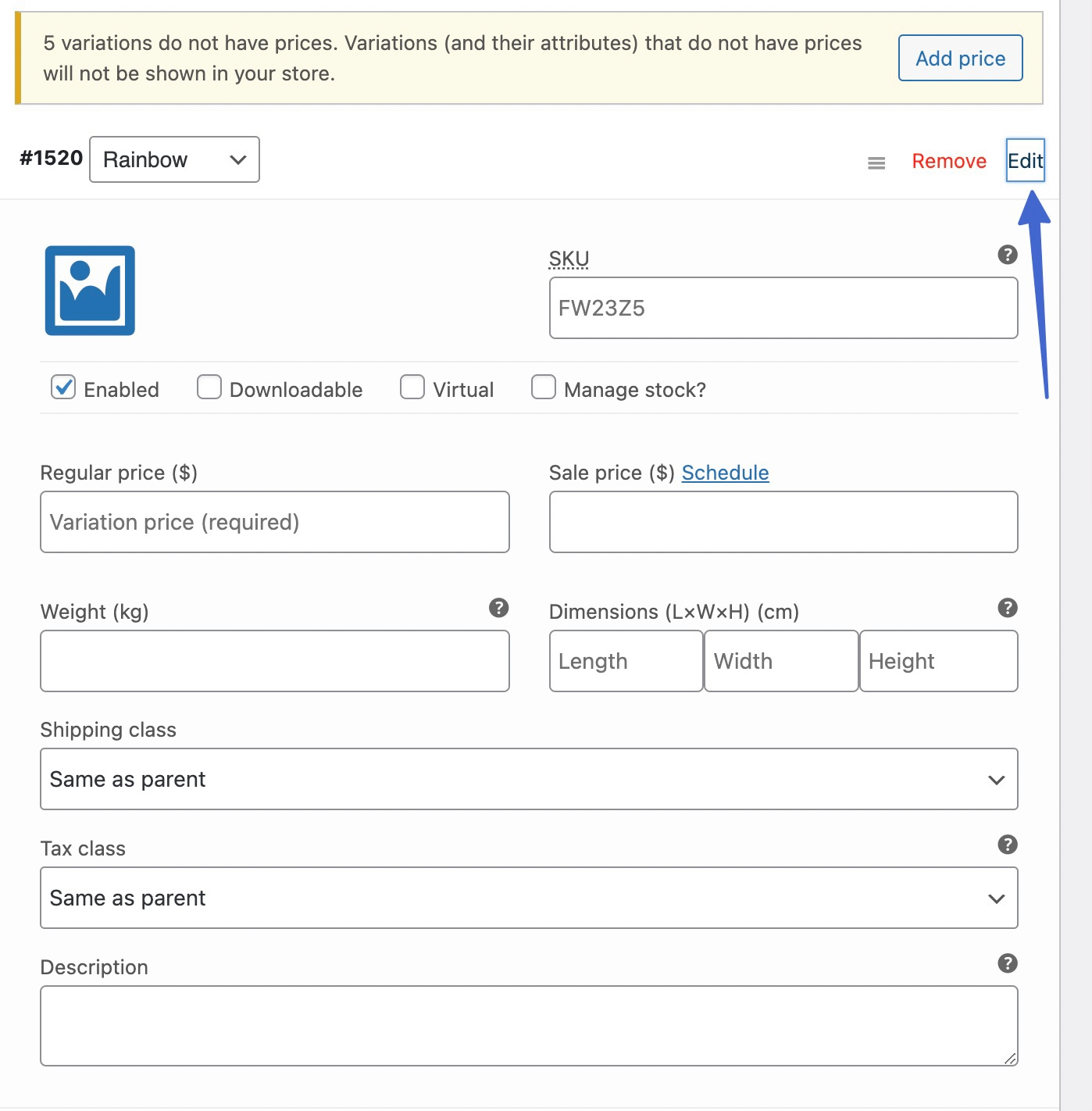Click the Dimensions help question mark icon
Image resolution: width=1092 pixels, height=1111 pixels.
[1007, 608]
